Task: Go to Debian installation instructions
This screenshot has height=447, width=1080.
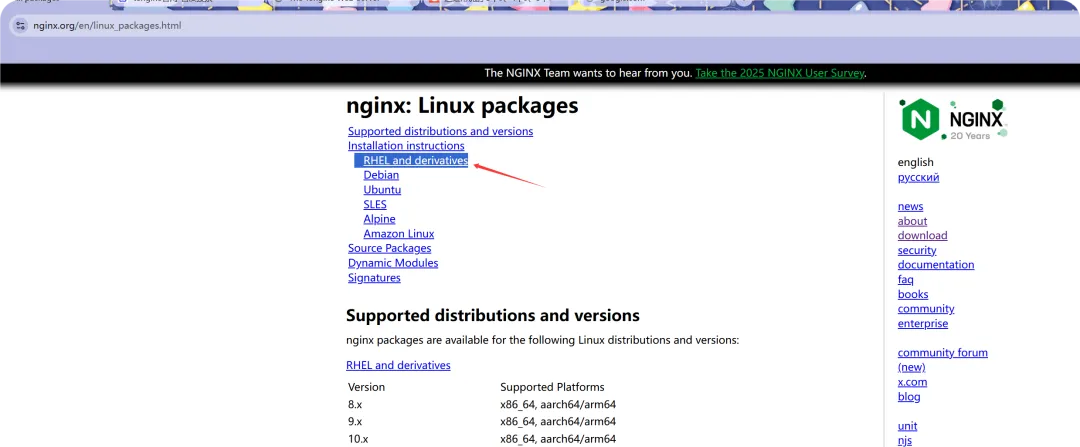Action: (381, 175)
